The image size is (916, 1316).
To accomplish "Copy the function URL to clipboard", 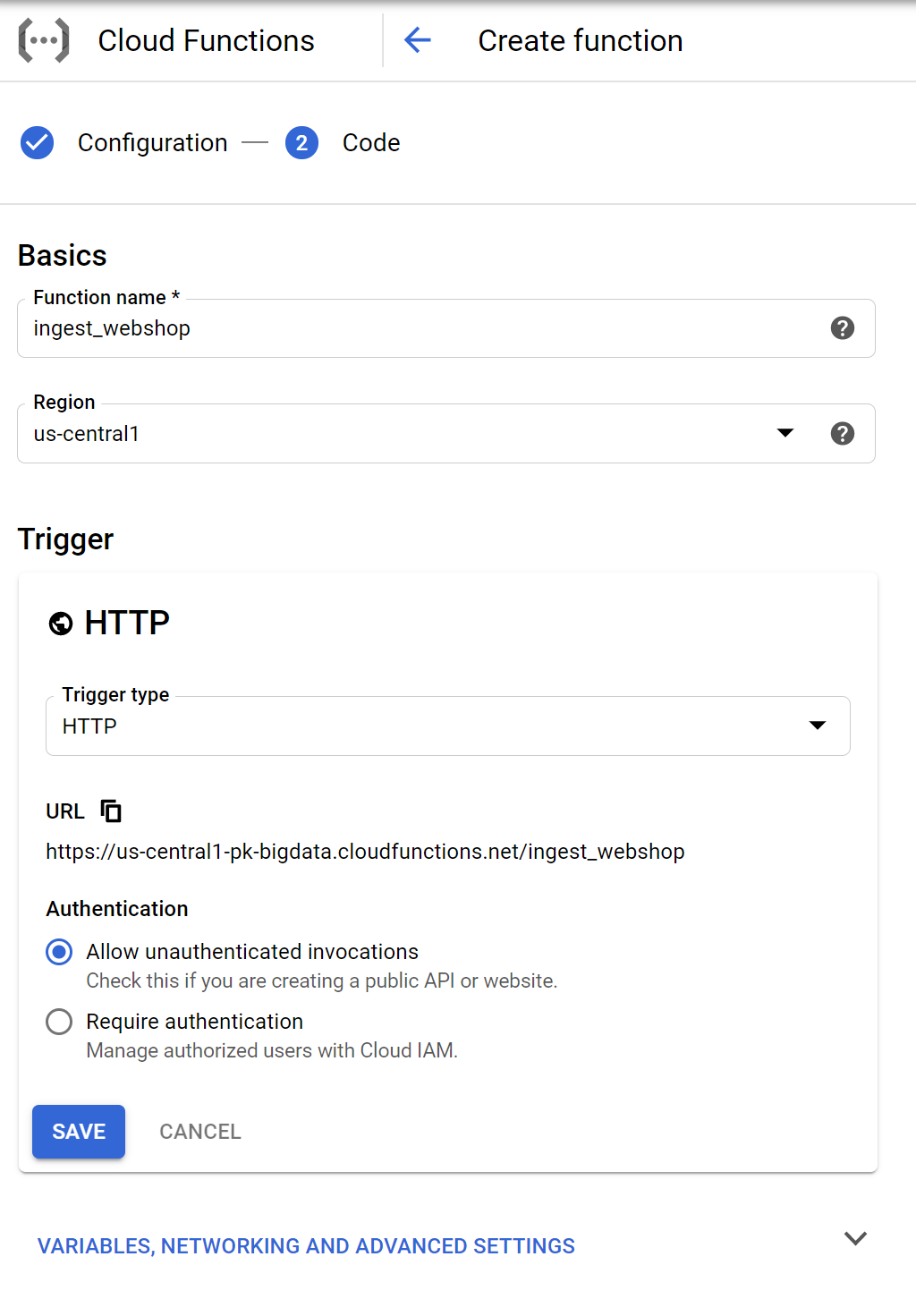I will pyautogui.click(x=111, y=811).
